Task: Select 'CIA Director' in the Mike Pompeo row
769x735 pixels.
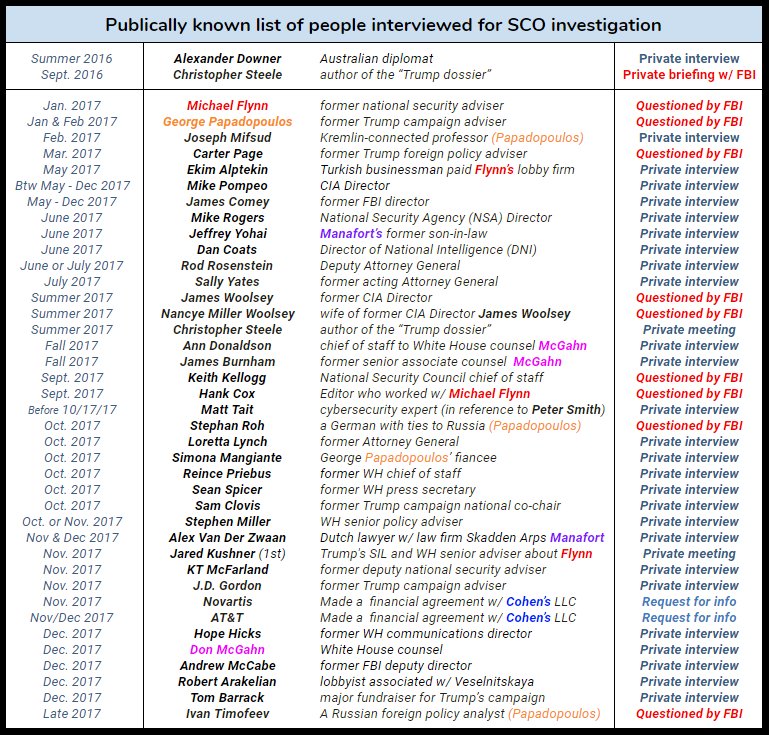Action: (x=355, y=185)
